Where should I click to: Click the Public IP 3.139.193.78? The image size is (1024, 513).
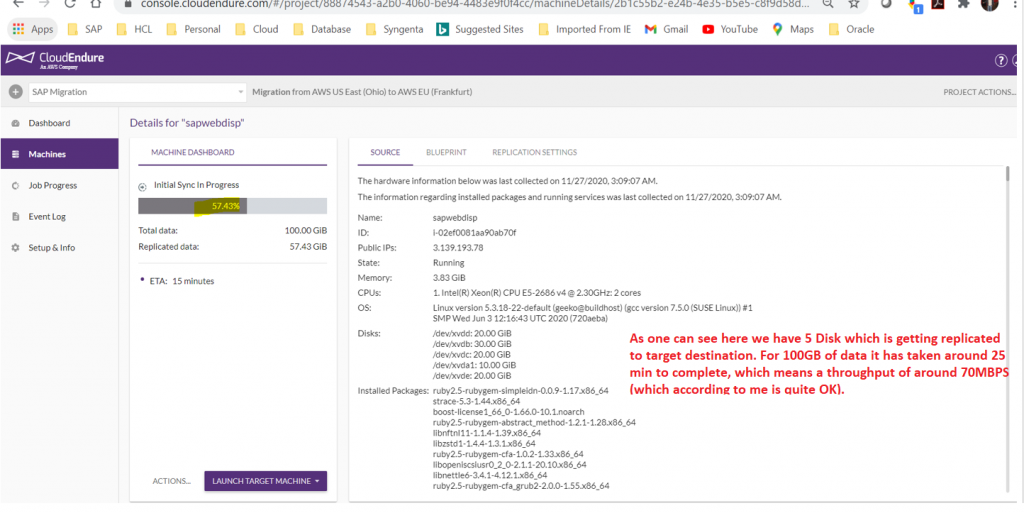[x=458, y=248]
